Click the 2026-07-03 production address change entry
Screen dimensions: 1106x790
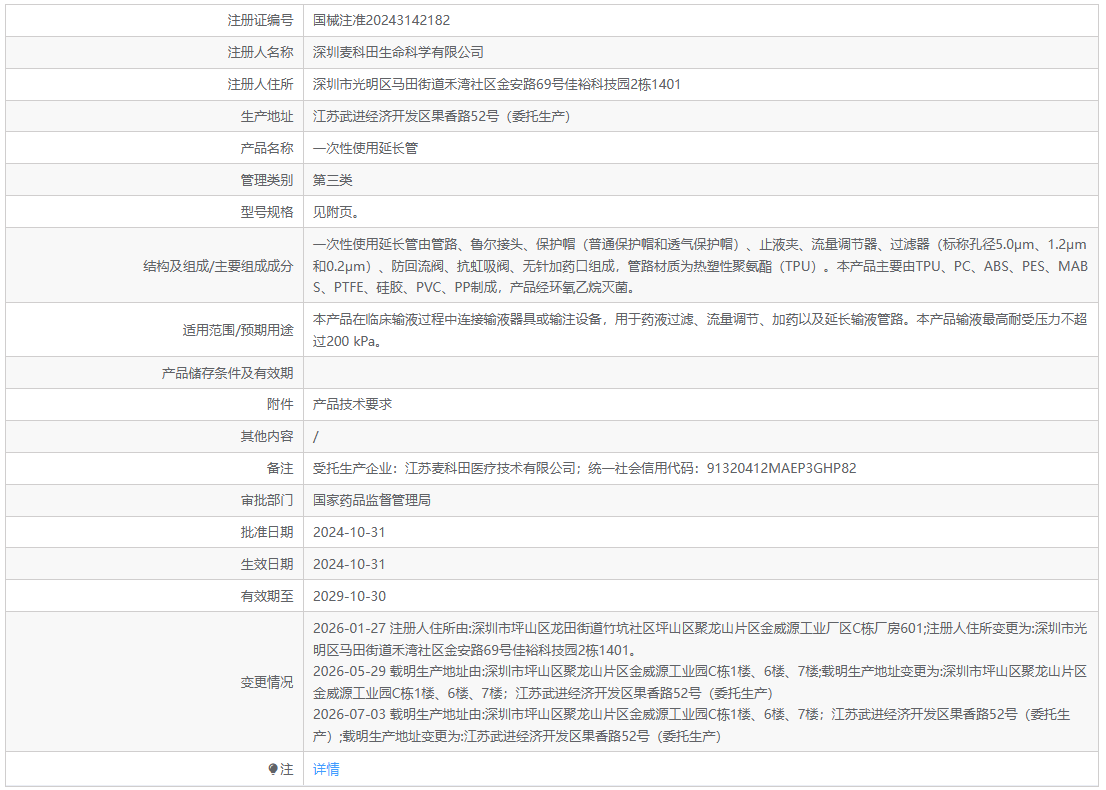(x=692, y=725)
